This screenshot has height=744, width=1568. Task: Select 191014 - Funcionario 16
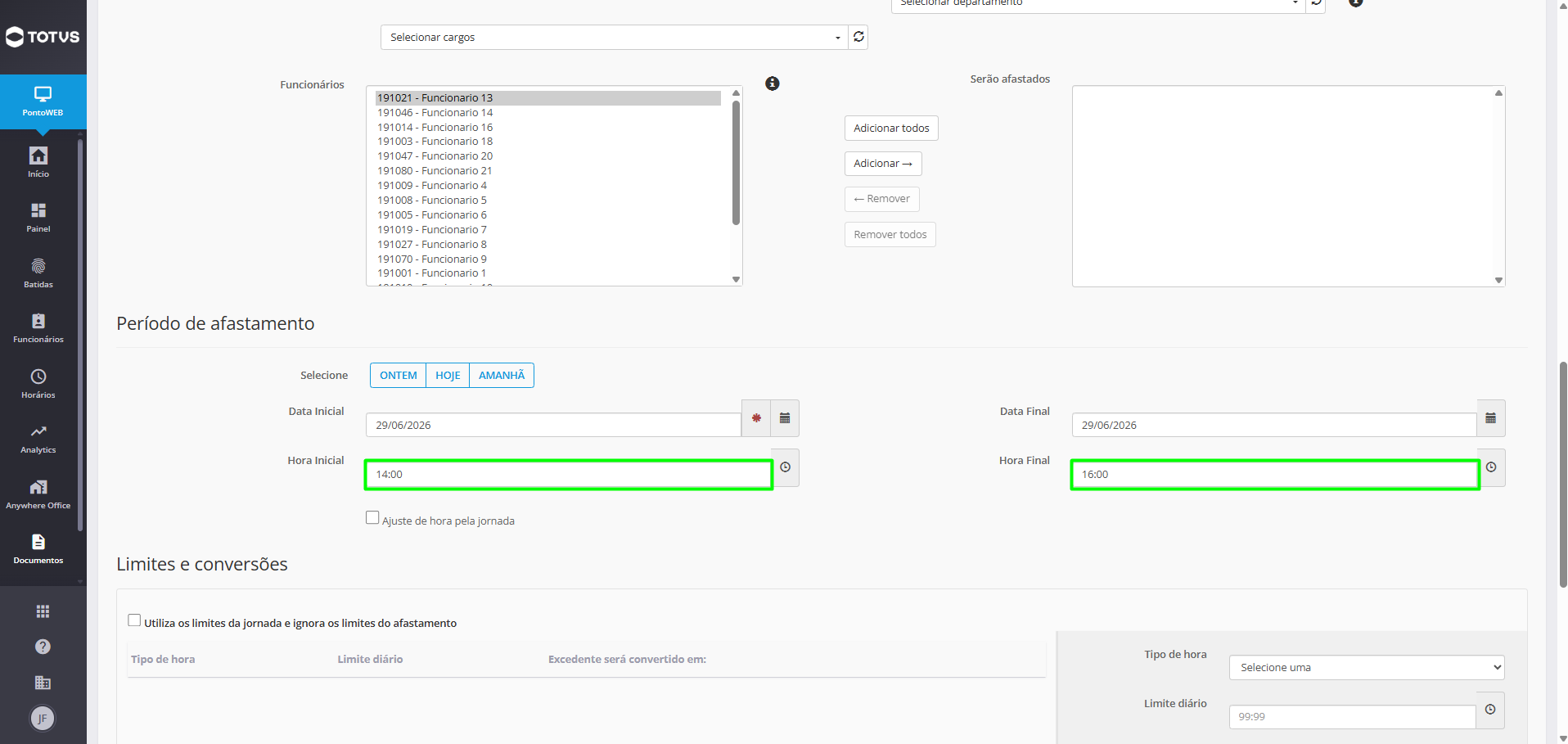click(x=547, y=128)
